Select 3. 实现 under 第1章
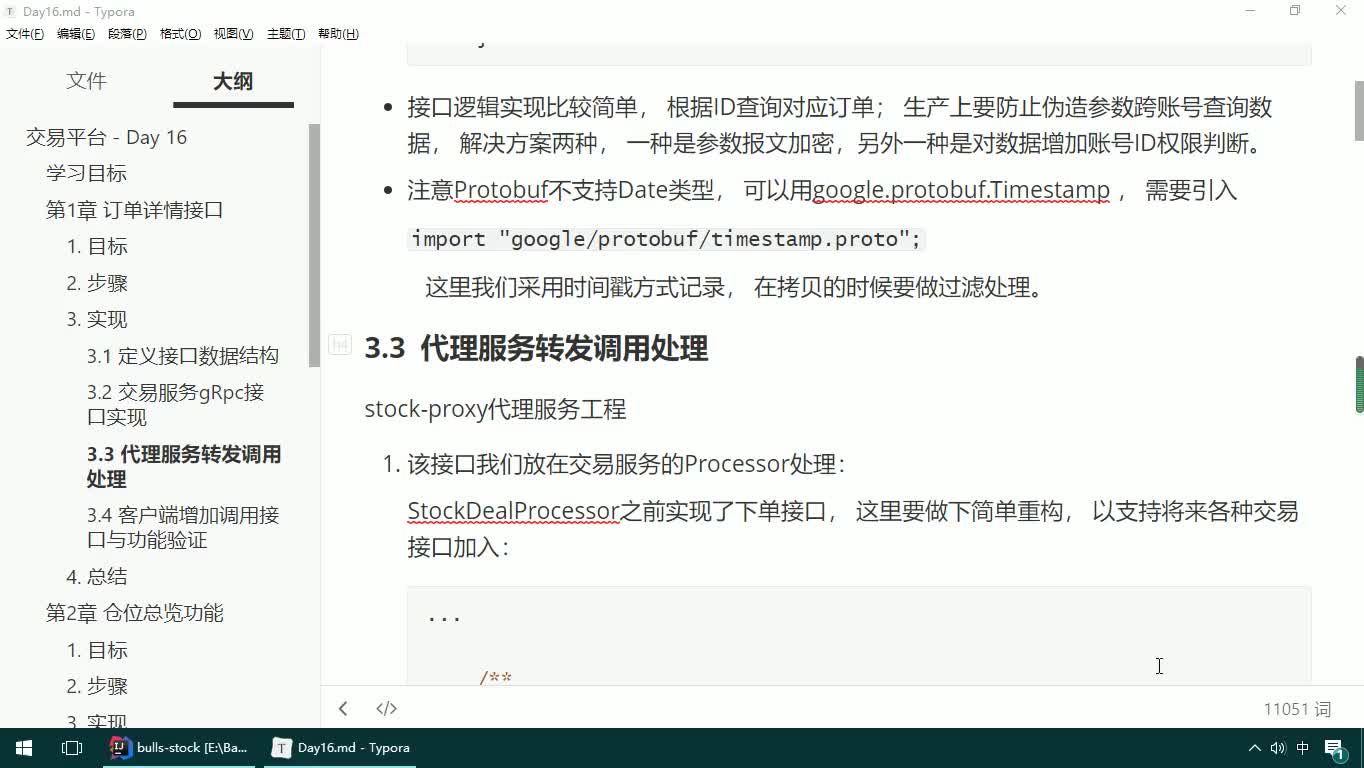 click(x=97, y=319)
